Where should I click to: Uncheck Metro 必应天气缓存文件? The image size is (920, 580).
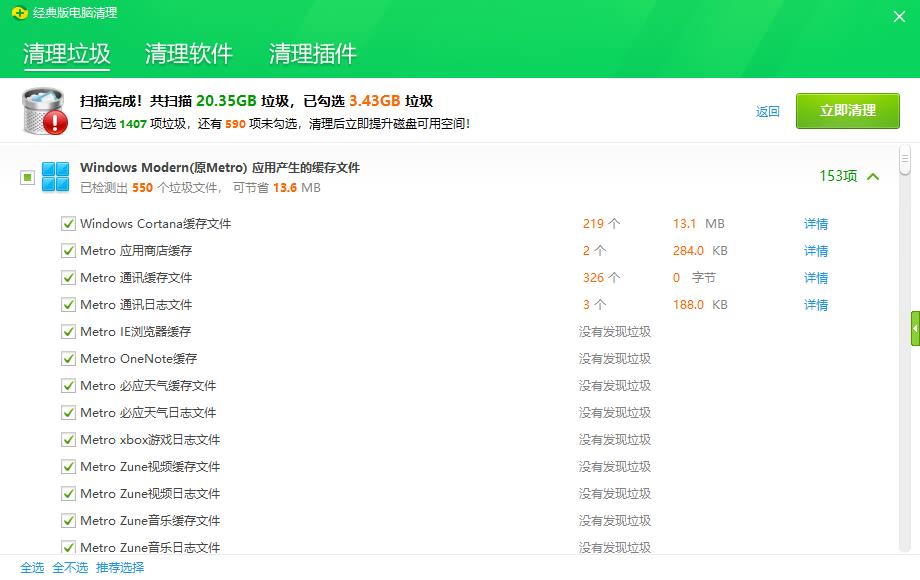pos(69,385)
